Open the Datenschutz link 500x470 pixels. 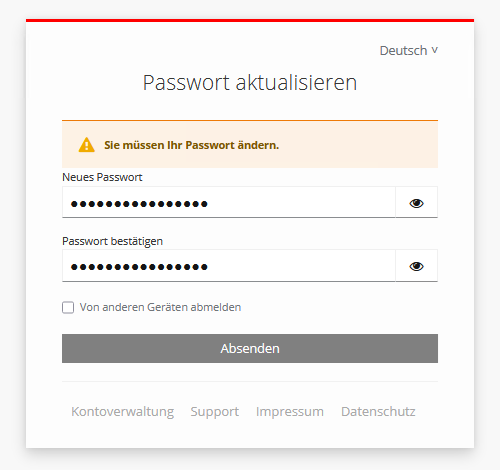(378, 412)
